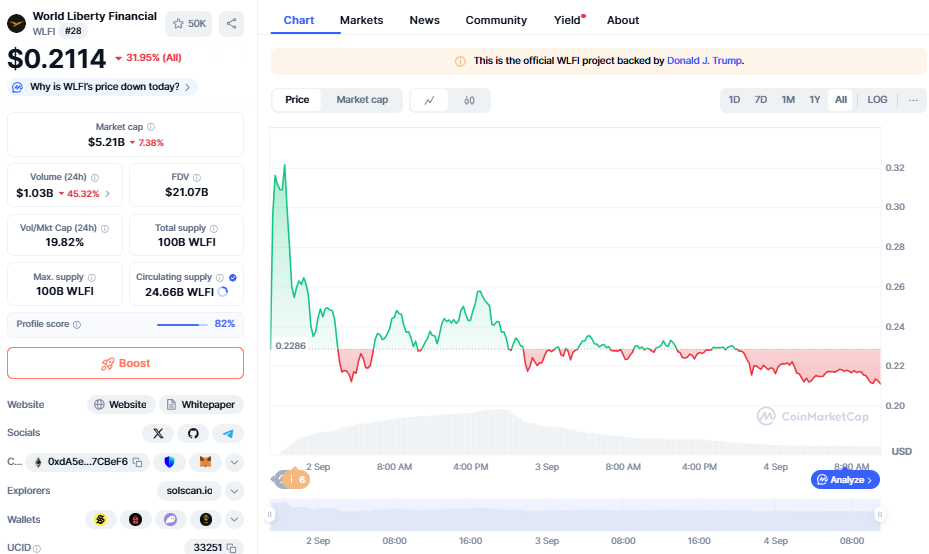Click the #28 rank badge

[73, 31]
